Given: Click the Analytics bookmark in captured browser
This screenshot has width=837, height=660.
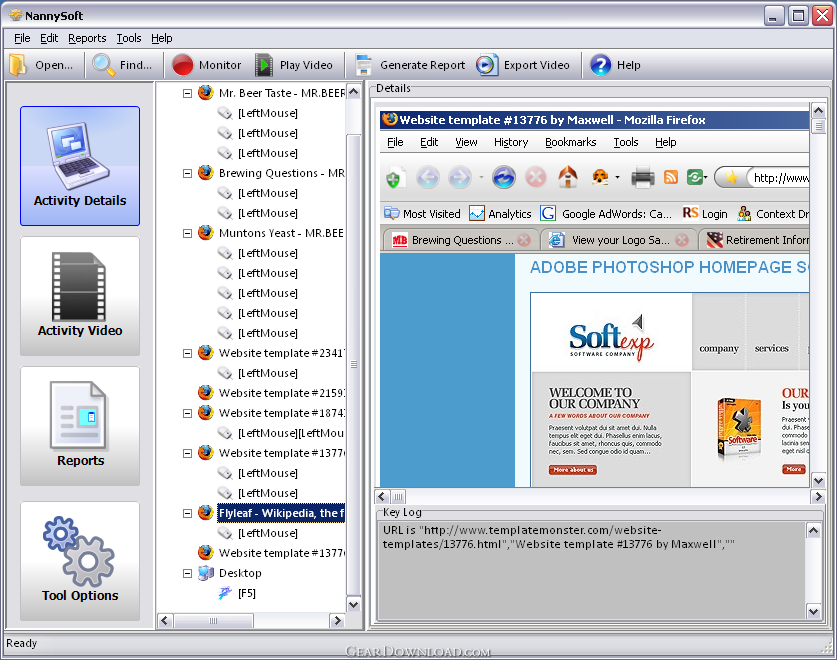Looking at the screenshot, I should 500,214.
